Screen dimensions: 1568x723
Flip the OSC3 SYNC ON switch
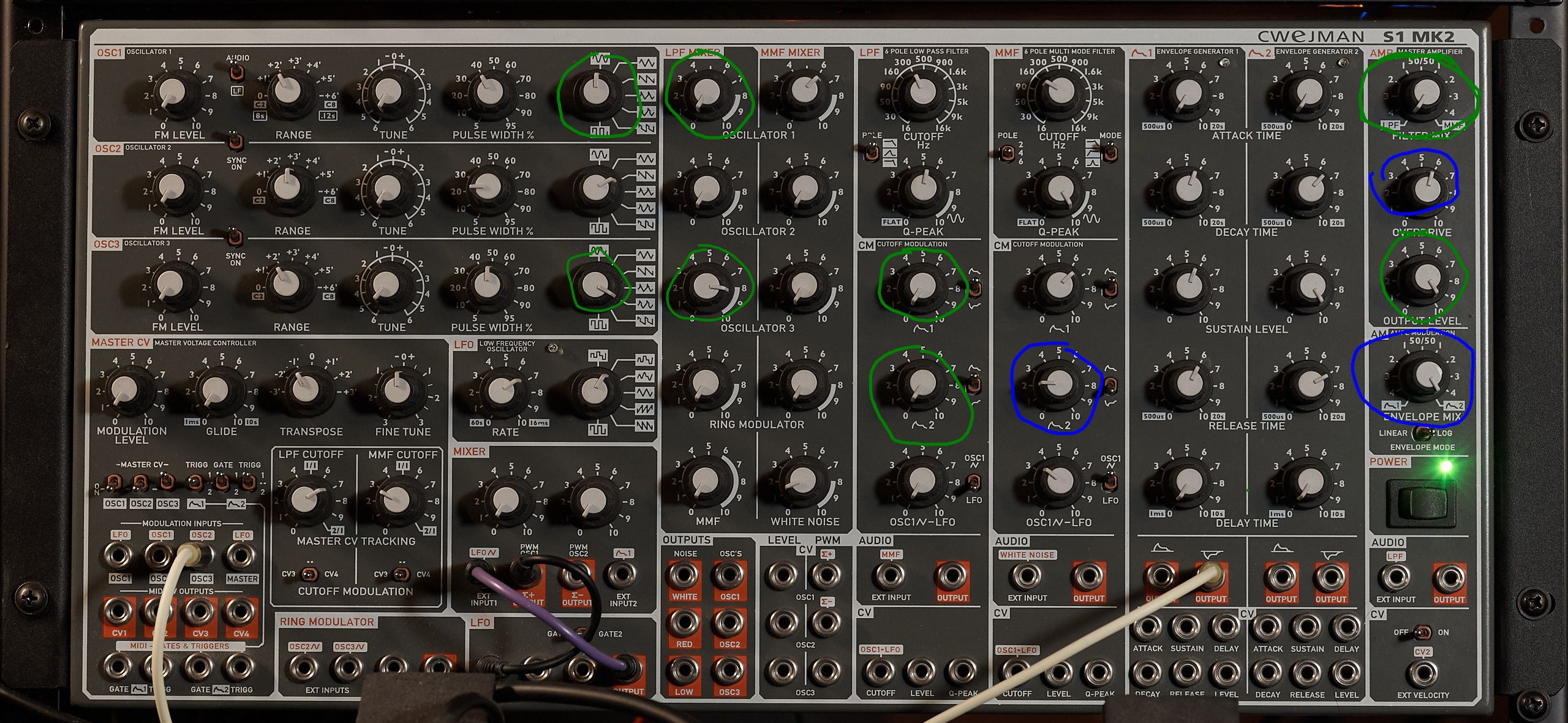(234, 237)
